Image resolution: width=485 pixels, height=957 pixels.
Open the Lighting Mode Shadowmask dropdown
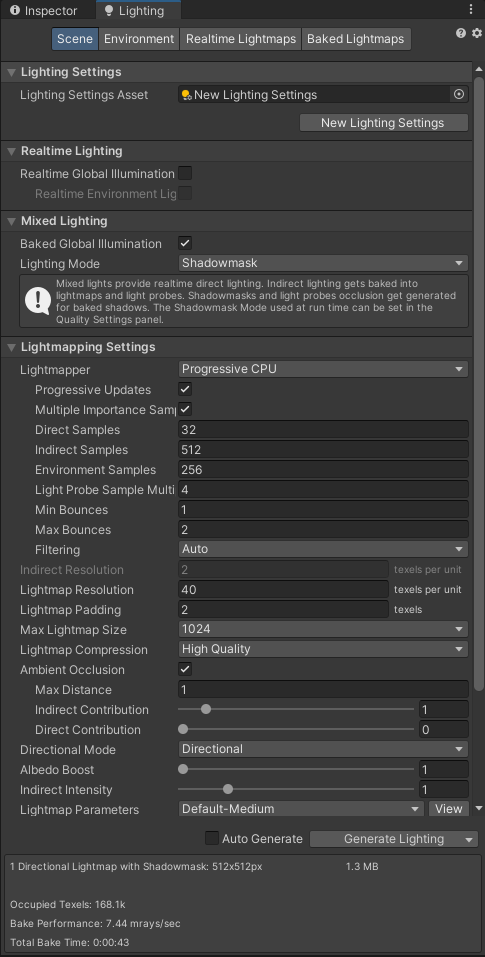323,263
